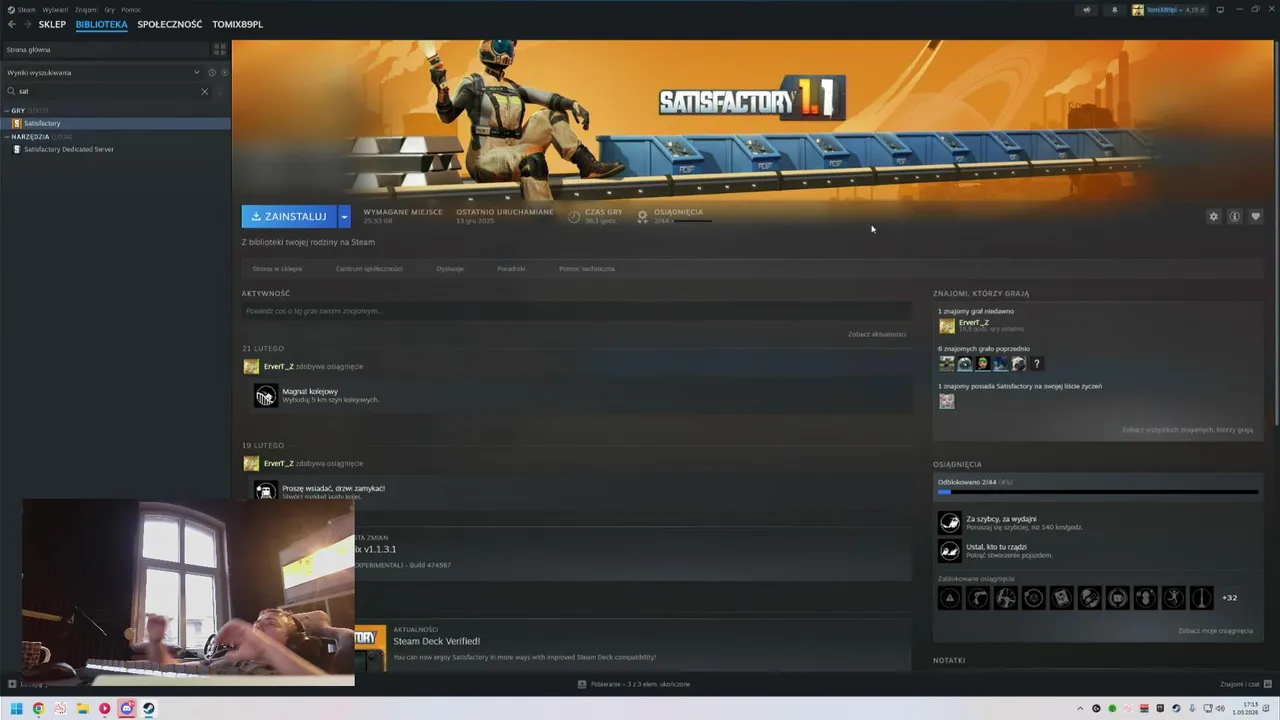This screenshot has height=720, width=1280.
Task: Launch Chrome from the taskbar
Action: pos(38,709)
